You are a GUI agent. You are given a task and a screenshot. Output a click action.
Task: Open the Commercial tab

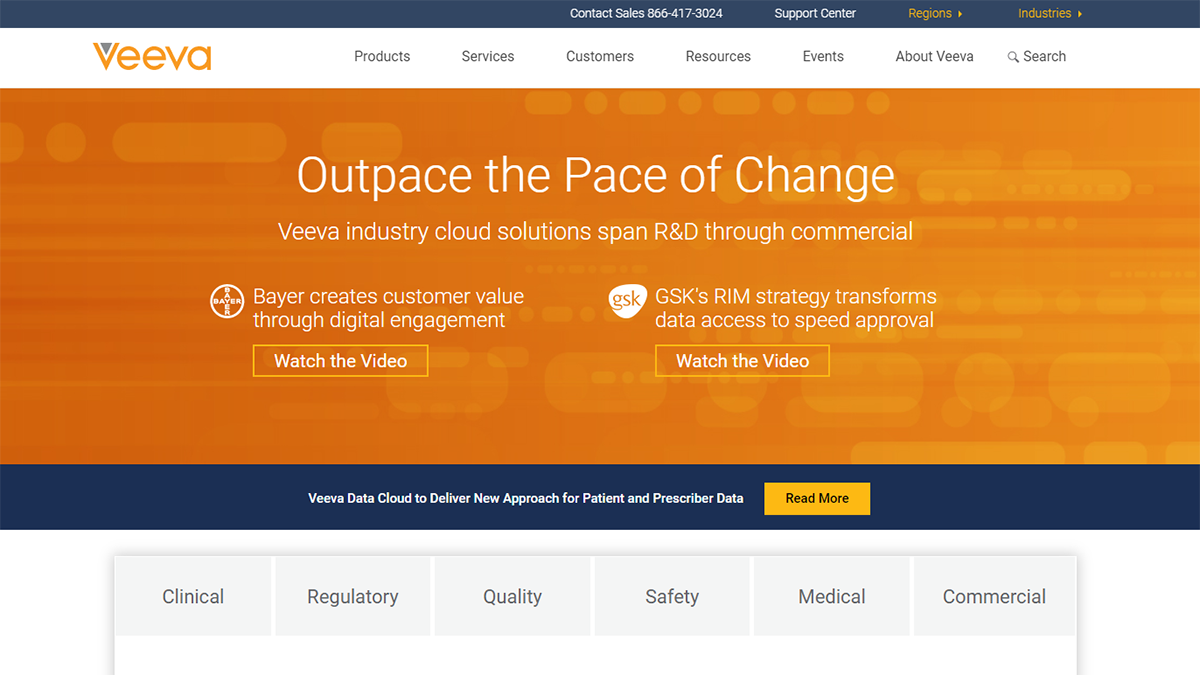click(994, 597)
